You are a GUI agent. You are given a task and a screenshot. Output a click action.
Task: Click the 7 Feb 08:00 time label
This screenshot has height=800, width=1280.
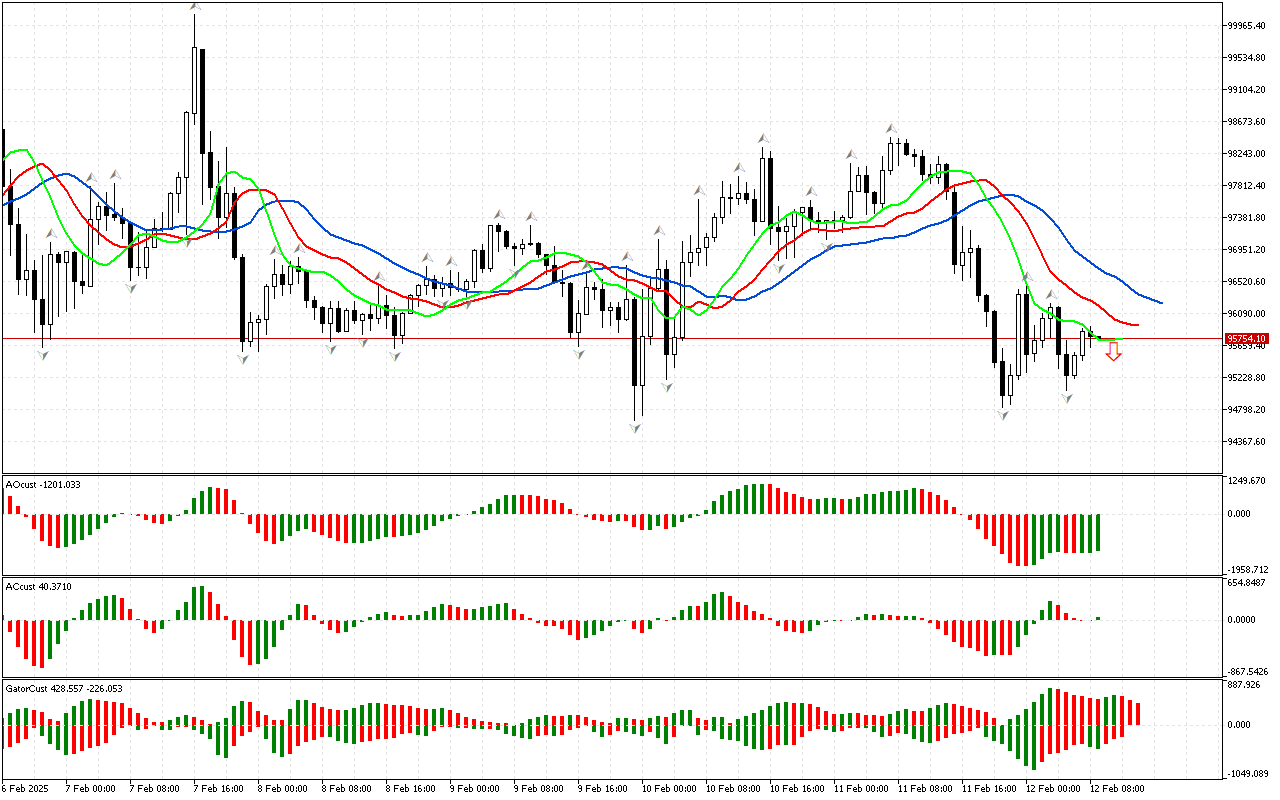click(x=154, y=789)
